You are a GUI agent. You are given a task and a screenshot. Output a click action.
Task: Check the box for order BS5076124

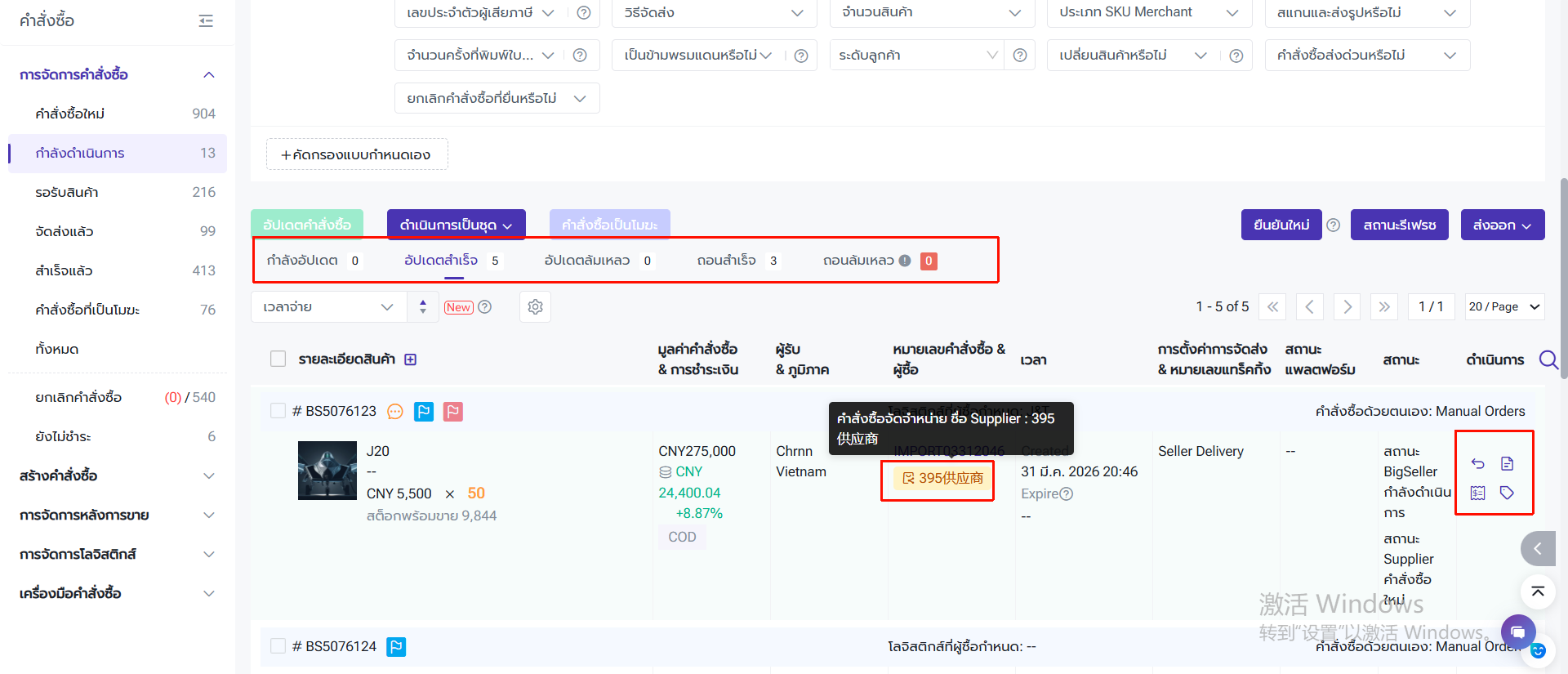278,646
